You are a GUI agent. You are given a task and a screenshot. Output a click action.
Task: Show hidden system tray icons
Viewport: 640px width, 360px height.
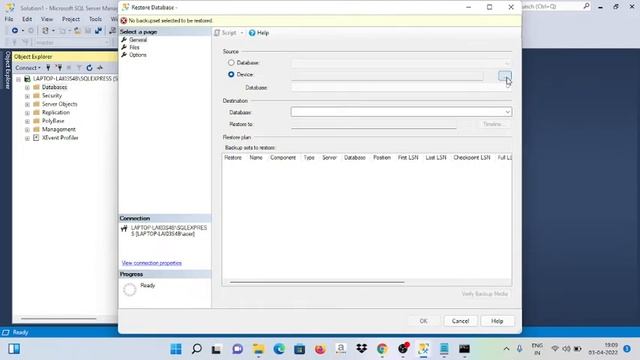(507, 349)
